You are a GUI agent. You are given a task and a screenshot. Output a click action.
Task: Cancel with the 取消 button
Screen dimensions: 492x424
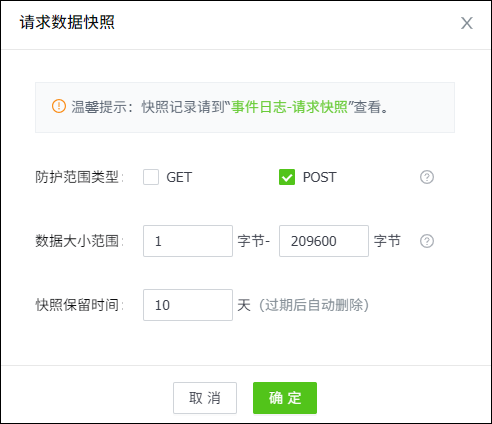(205, 398)
